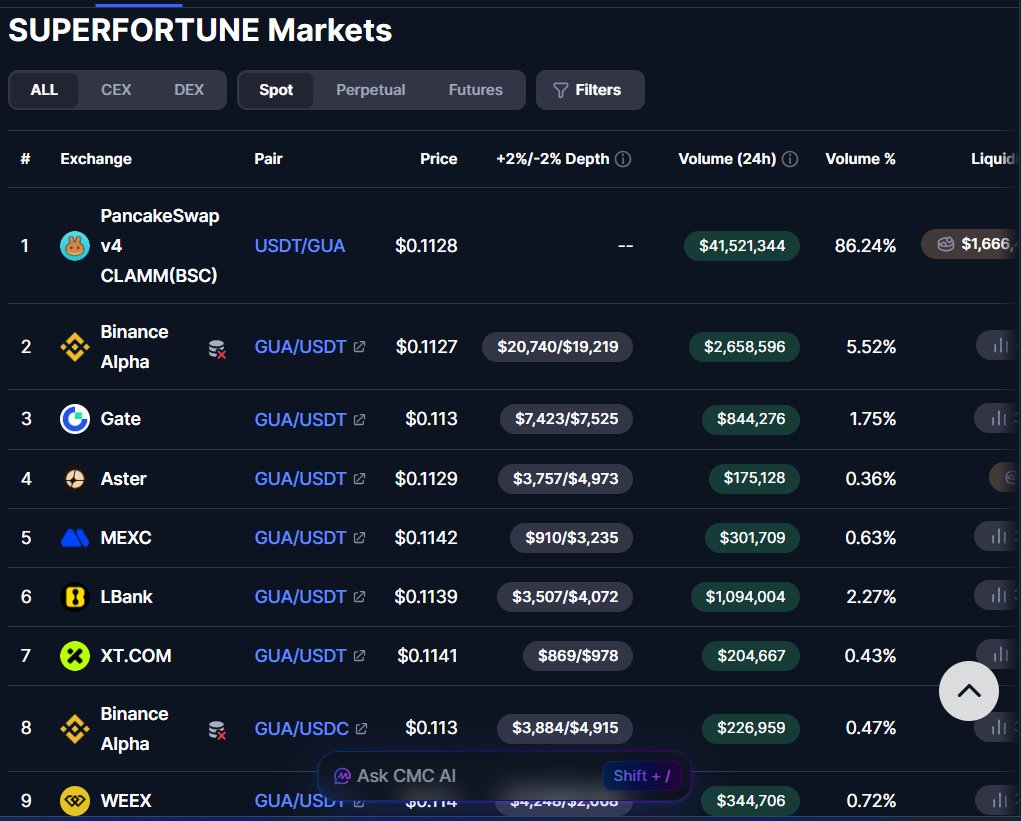Open external link icon for GUA/USDC pair

tap(361, 729)
